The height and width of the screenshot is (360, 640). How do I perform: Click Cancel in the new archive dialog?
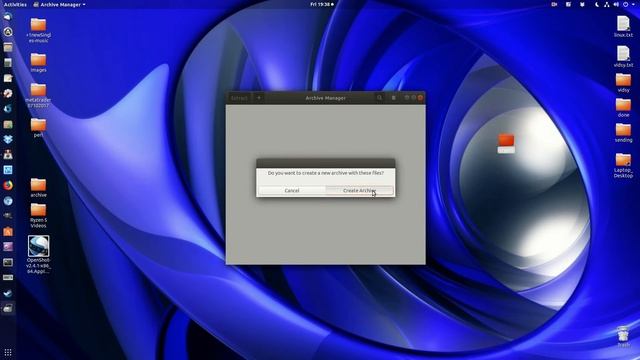click(x=292, y=191)
